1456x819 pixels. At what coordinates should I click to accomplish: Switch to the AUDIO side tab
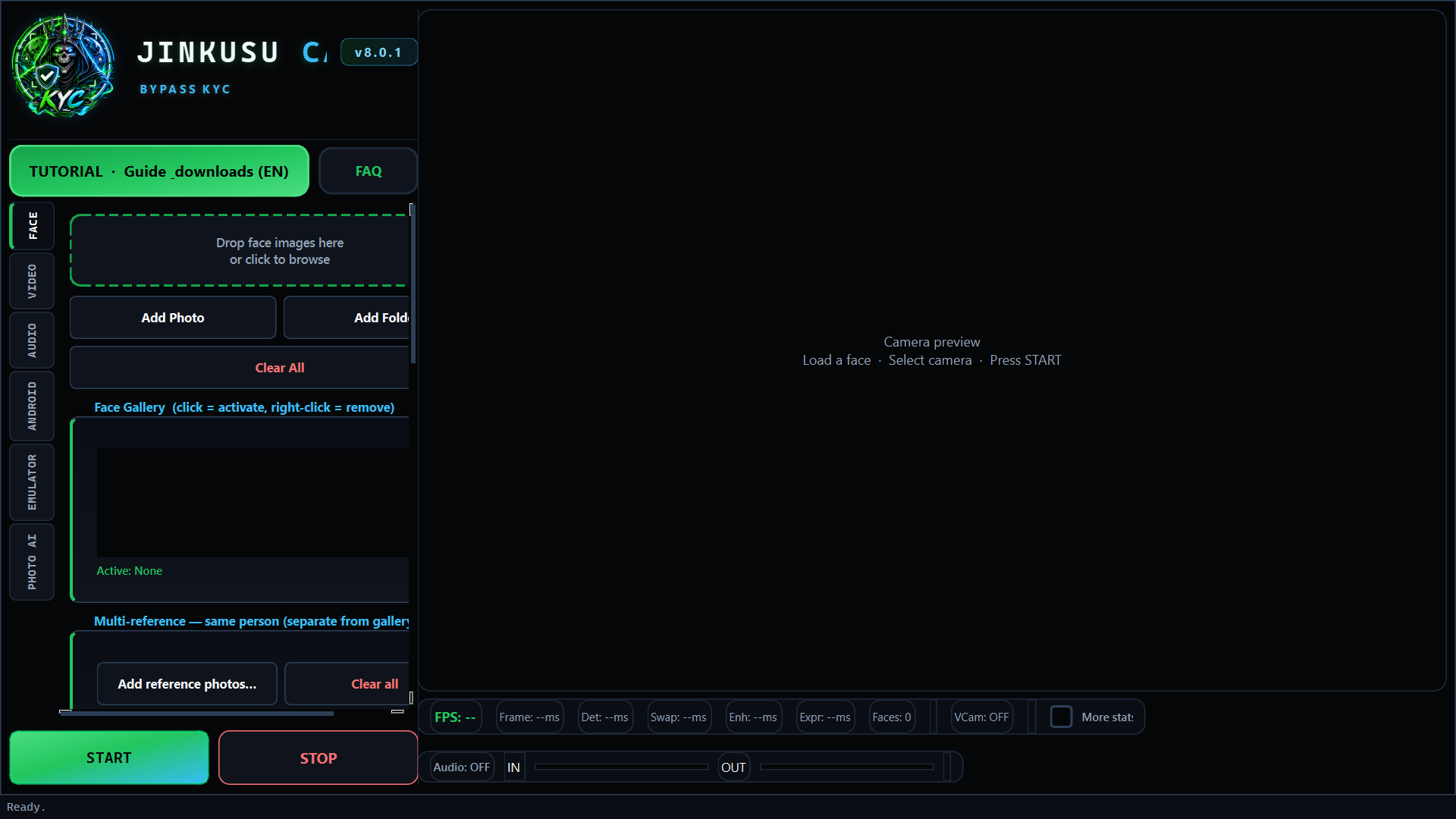coord(32,340)
